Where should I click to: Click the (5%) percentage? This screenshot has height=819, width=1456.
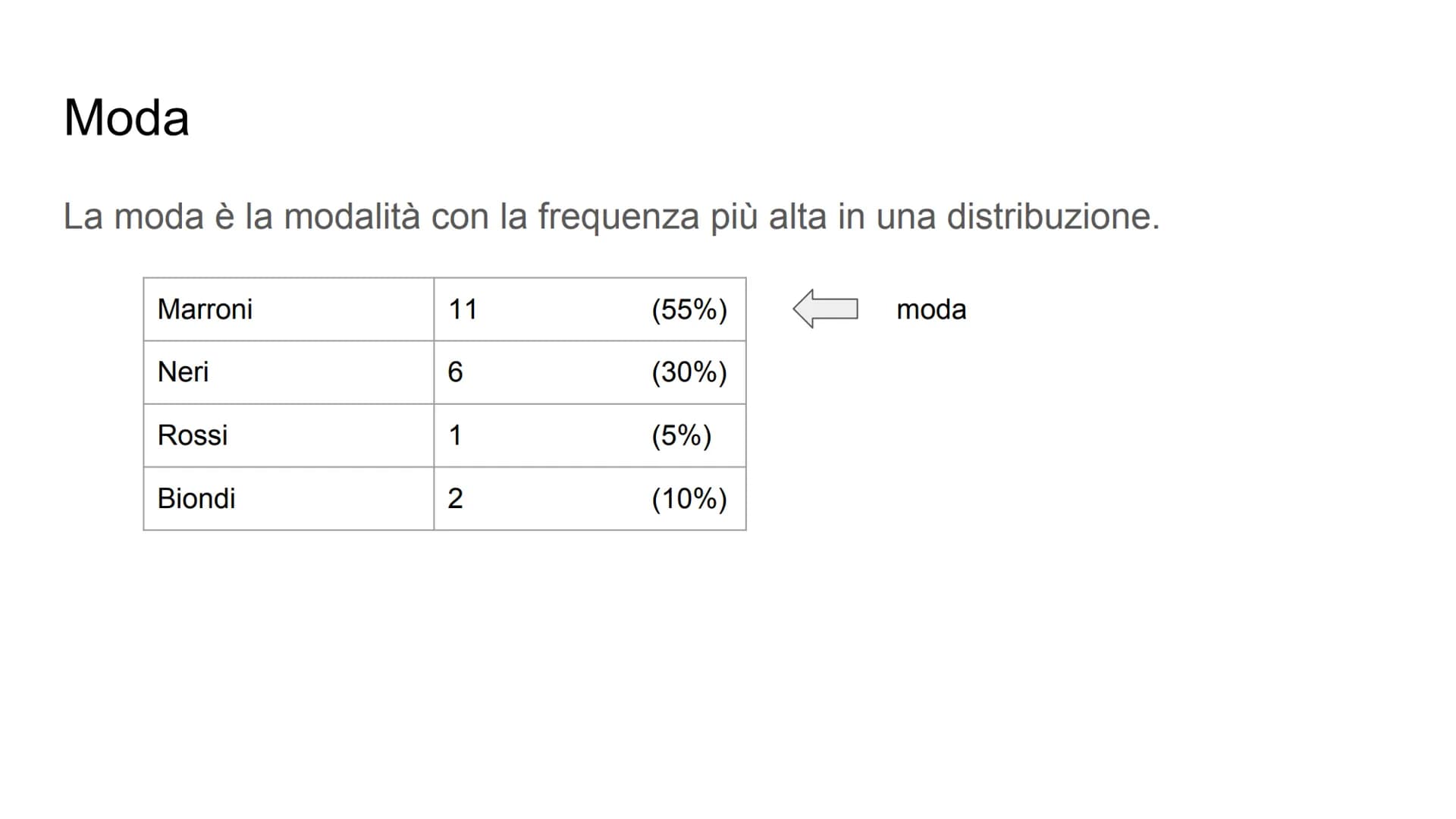681,435
